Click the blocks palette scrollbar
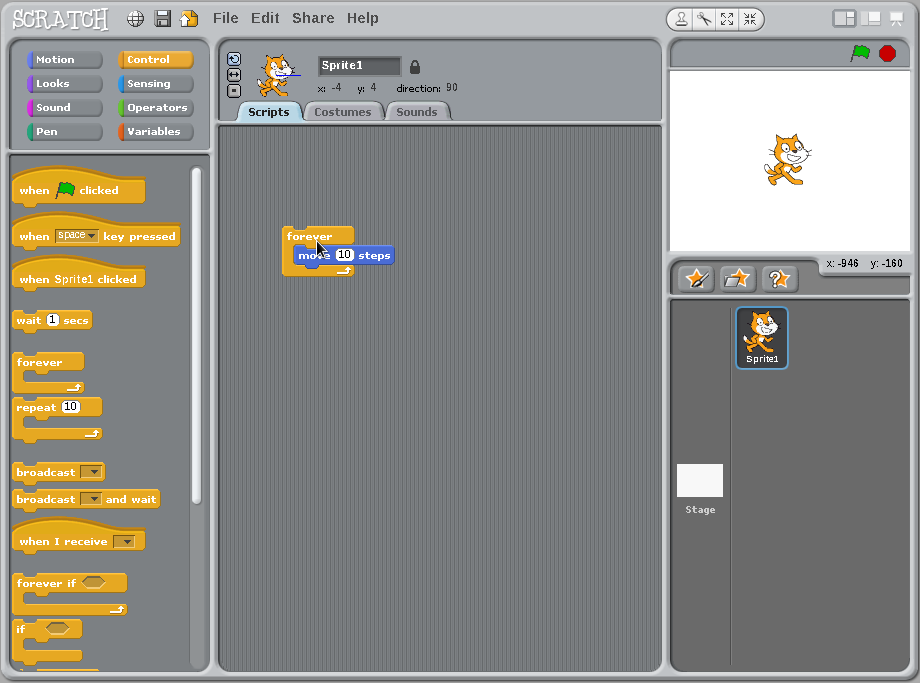The height and width of the screenshot is (683, 920). click(x=197, y=336)
